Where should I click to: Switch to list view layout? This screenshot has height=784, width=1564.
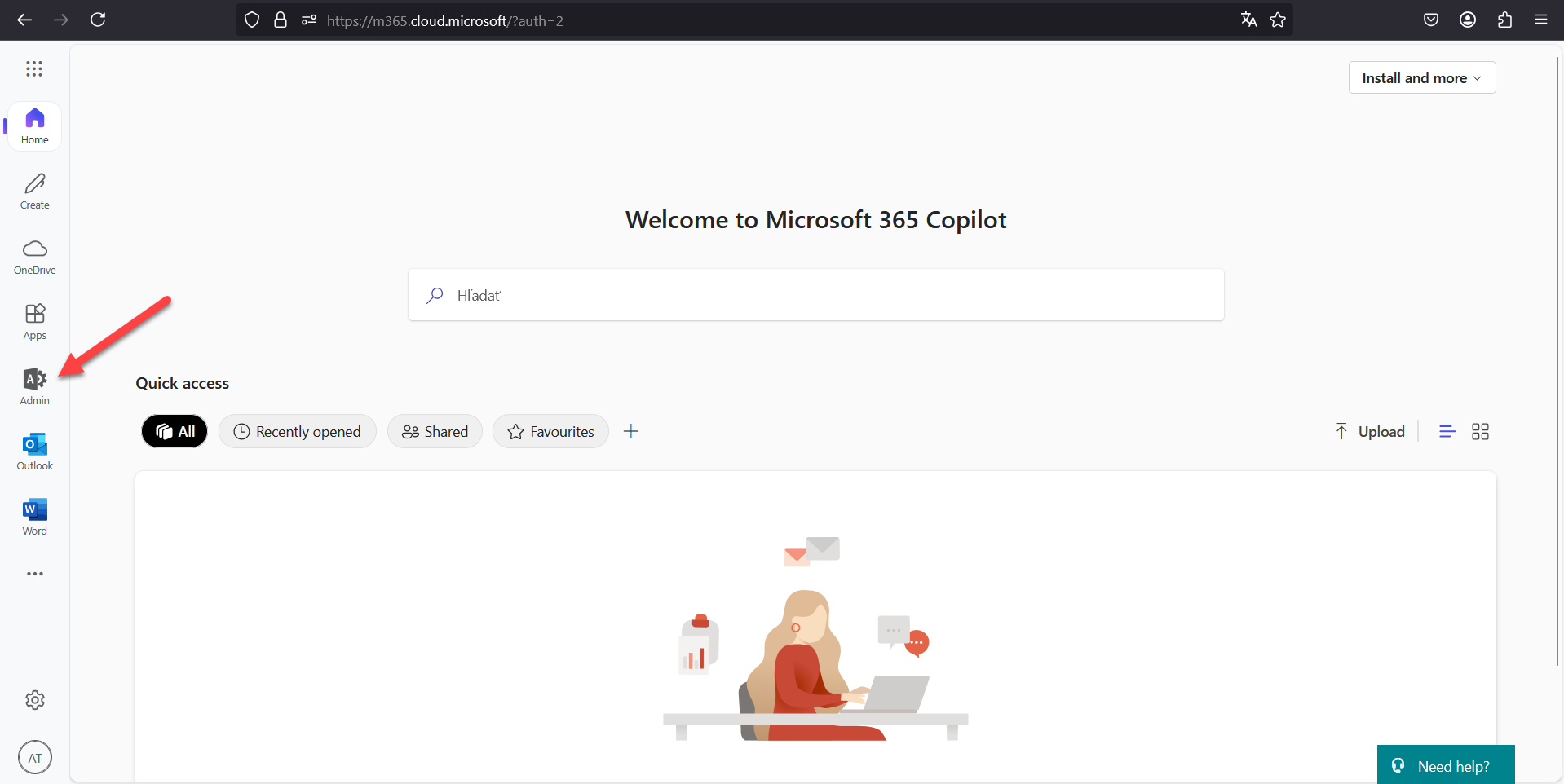coord(1447,432)
